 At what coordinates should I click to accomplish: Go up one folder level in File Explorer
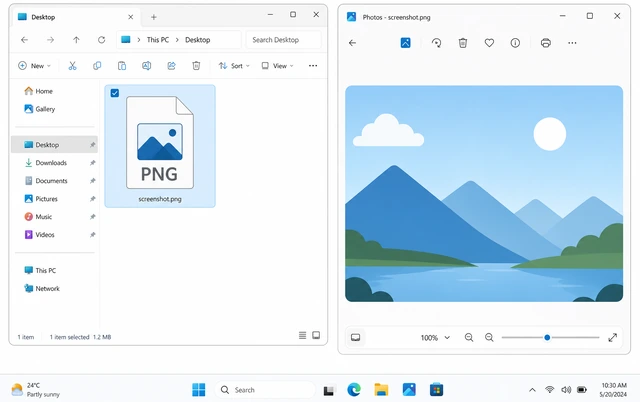click(76, 40)
